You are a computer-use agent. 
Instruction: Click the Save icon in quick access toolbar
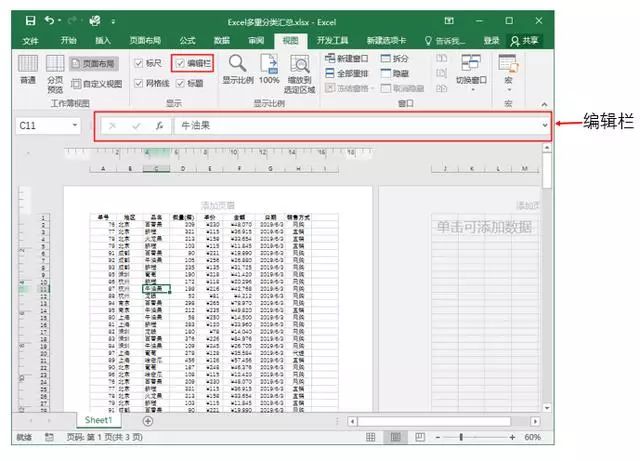coord(30,21)
